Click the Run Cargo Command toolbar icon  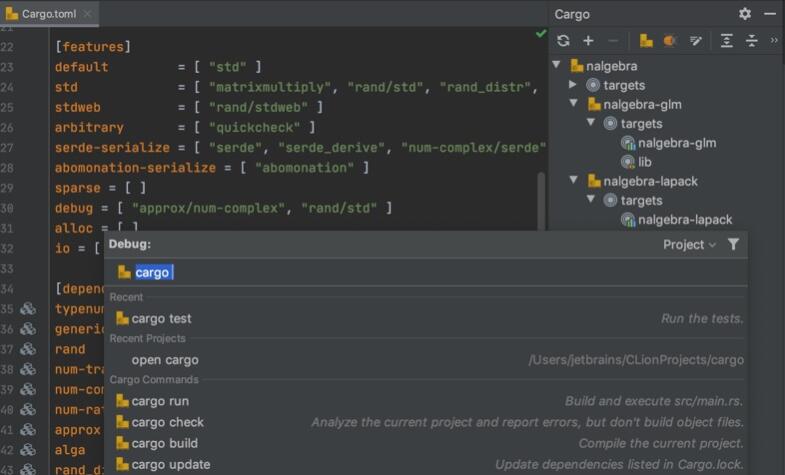[646, 41]
